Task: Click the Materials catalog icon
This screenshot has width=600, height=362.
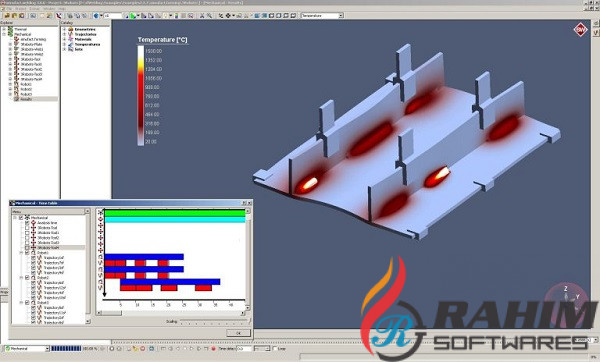Action: (70, 39)
